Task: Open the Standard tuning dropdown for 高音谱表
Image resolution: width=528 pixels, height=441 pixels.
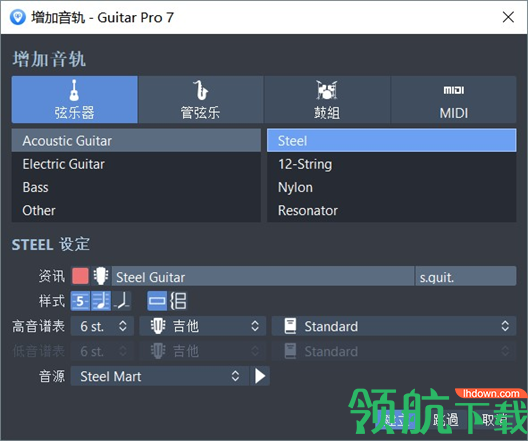Action: coord(394,326)
